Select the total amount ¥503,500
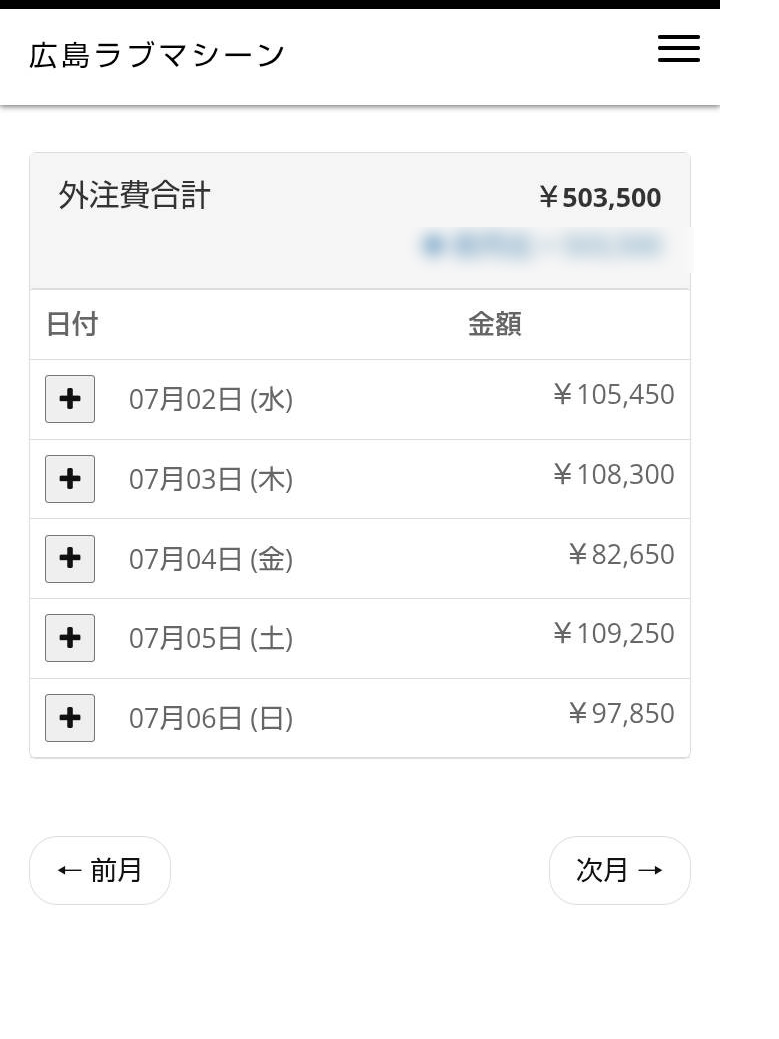Screen dimensions: 779x1039 [599, 197]
